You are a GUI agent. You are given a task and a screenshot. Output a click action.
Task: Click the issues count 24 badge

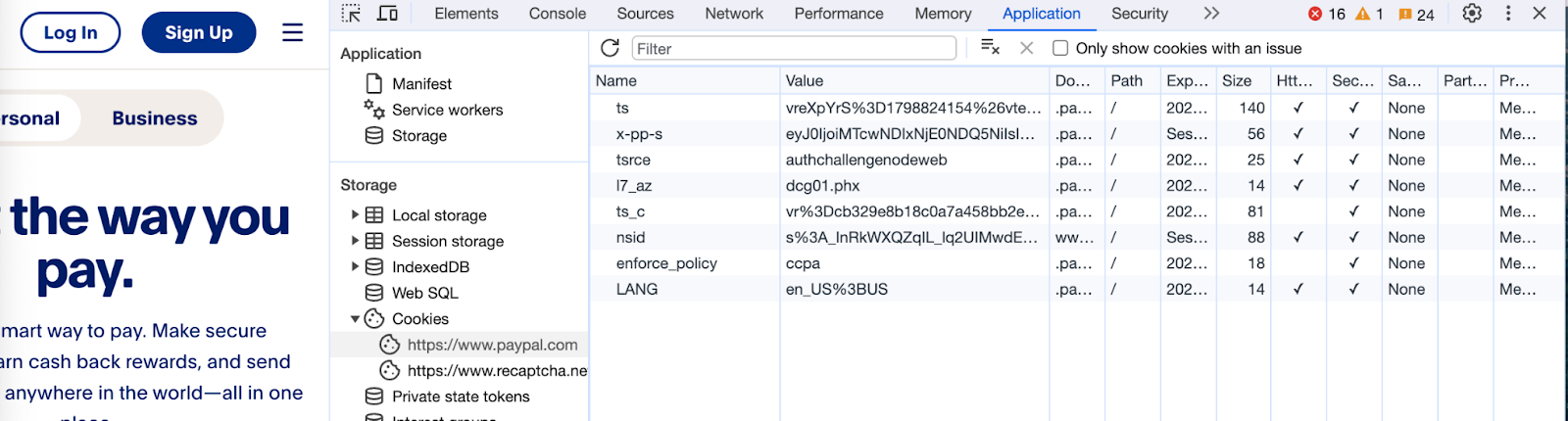coord(1416,14)
